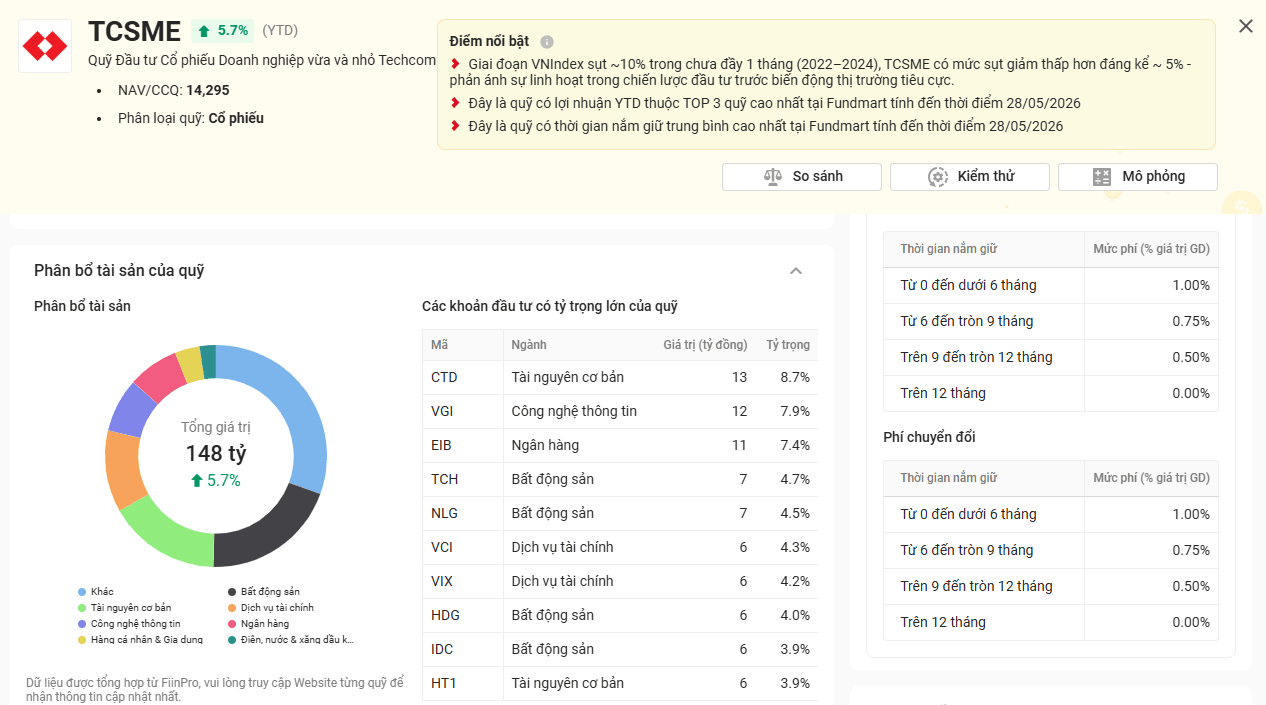Open the Mô phỏng simulation button
Screen dimensions: 1266x705
click(1138, 177)
